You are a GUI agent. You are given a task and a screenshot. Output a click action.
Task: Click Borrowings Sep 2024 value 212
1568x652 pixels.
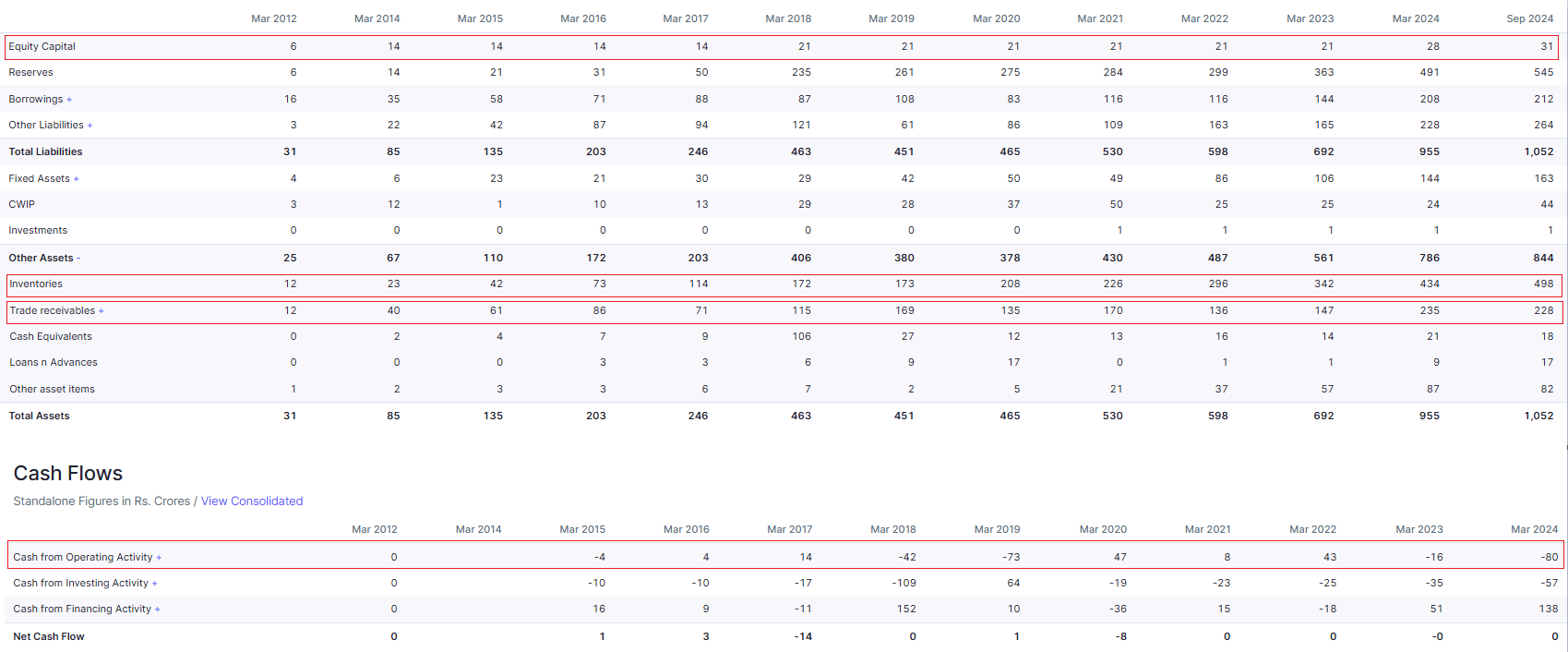click(x=1544, y=99)
